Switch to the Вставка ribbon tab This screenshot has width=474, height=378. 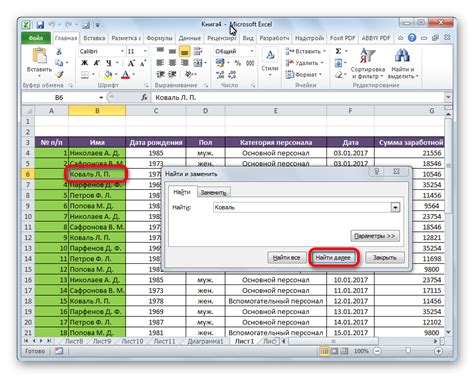coord(94,38)
